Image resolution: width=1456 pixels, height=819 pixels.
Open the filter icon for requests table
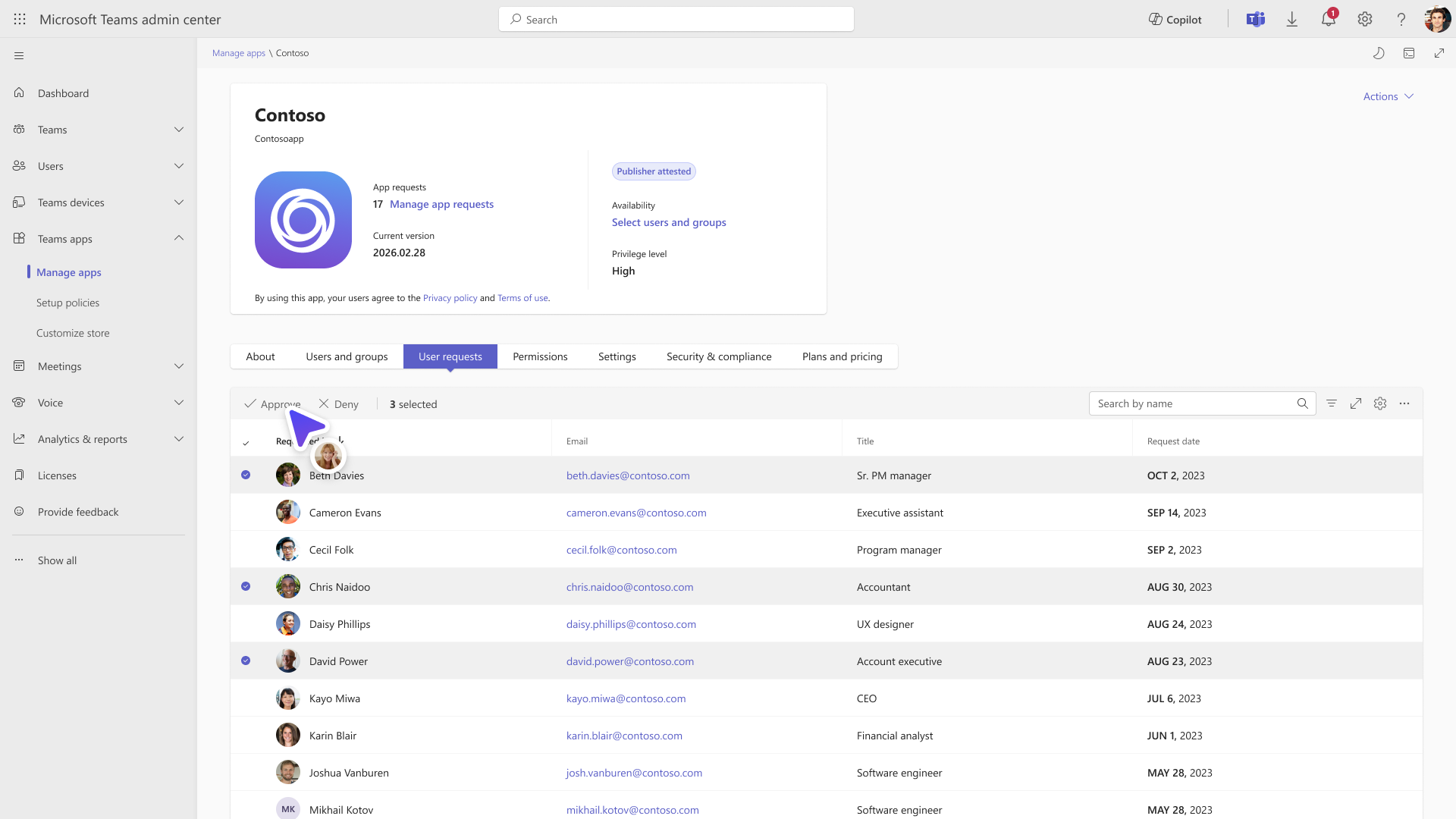pyautogui.click(x=1332, y=403)
